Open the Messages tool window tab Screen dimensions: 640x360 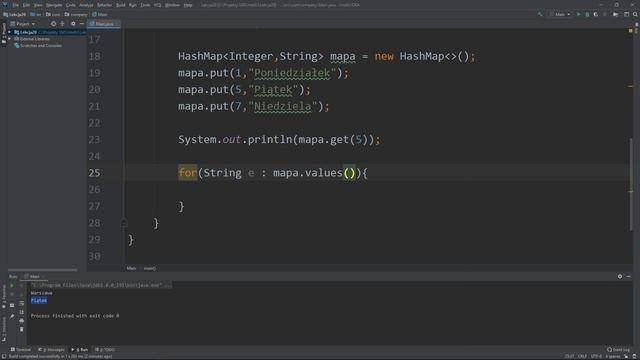pos(51,350)
